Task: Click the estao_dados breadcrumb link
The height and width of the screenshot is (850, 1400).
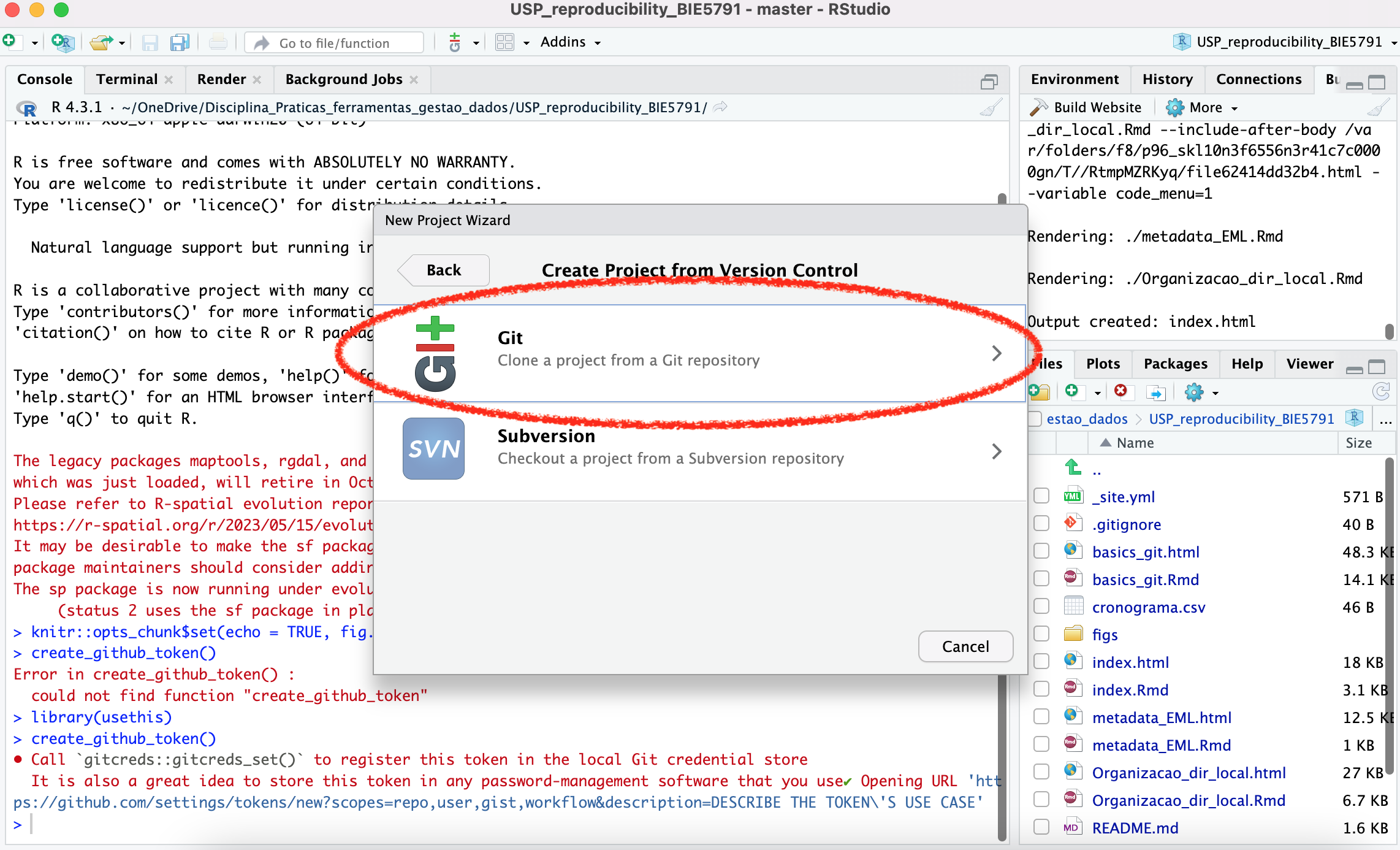Action: 1087,418
